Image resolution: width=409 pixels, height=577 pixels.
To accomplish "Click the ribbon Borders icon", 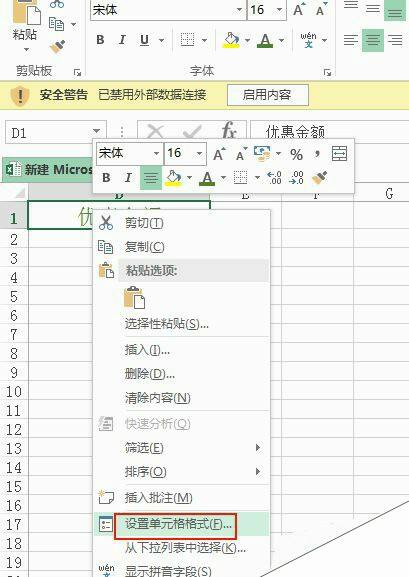I will tap(187, 40).
